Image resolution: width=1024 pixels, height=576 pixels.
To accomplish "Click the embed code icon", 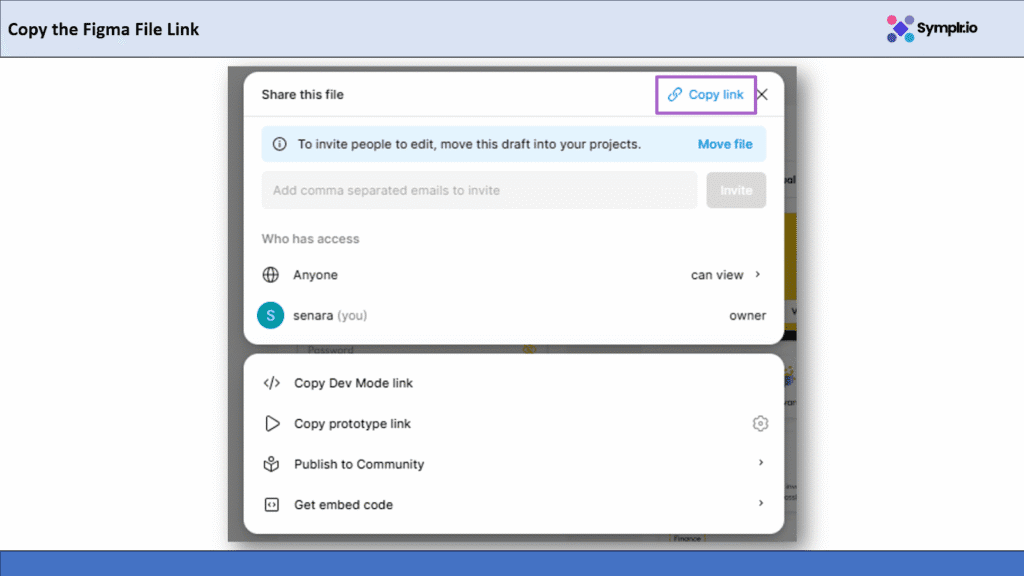I will pos(271,505).
